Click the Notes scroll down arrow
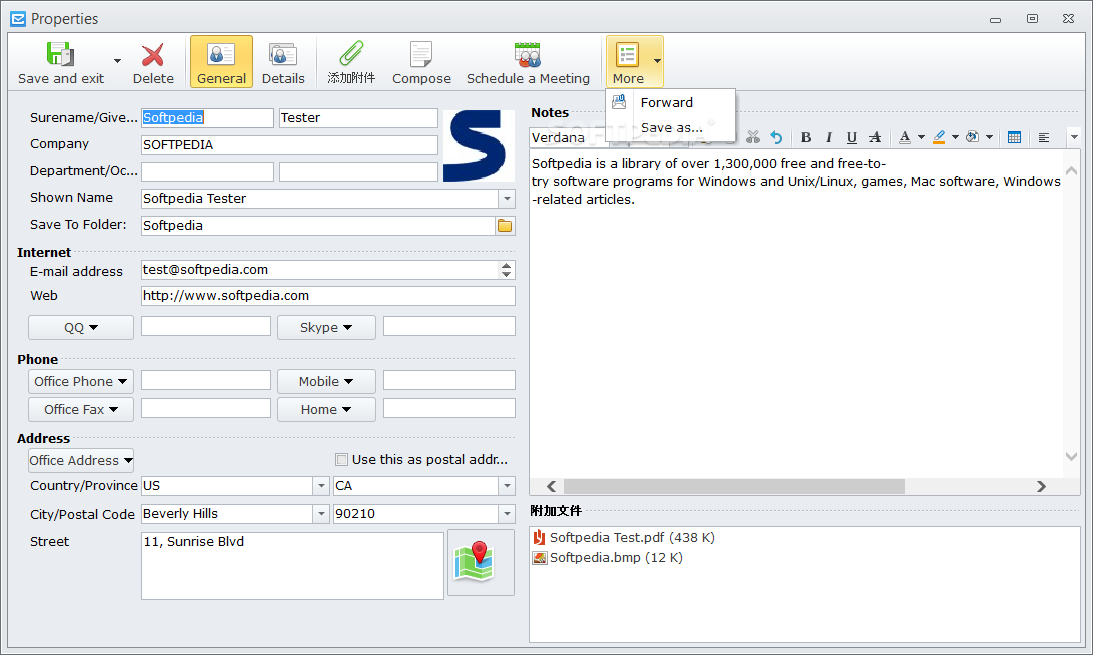Viewport: 1093px width, 655px height. point(1071,457)
